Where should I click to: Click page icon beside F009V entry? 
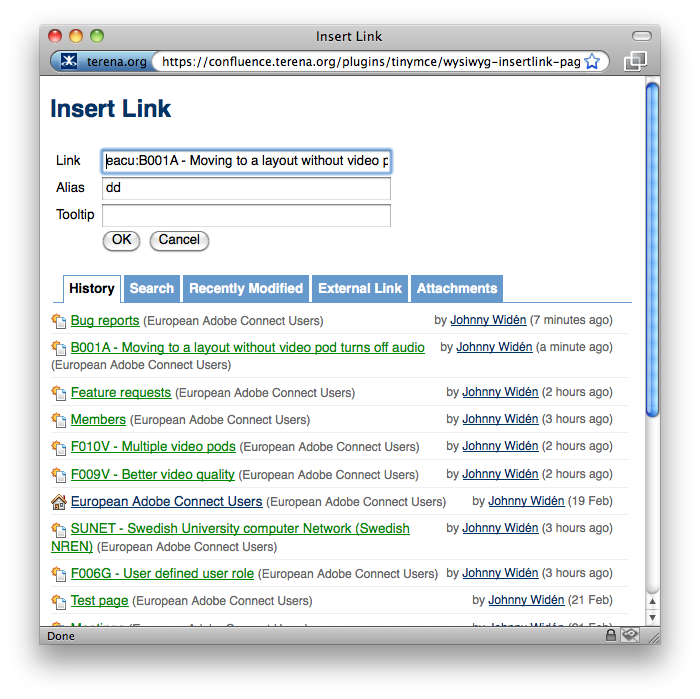(x=58, y=474)
